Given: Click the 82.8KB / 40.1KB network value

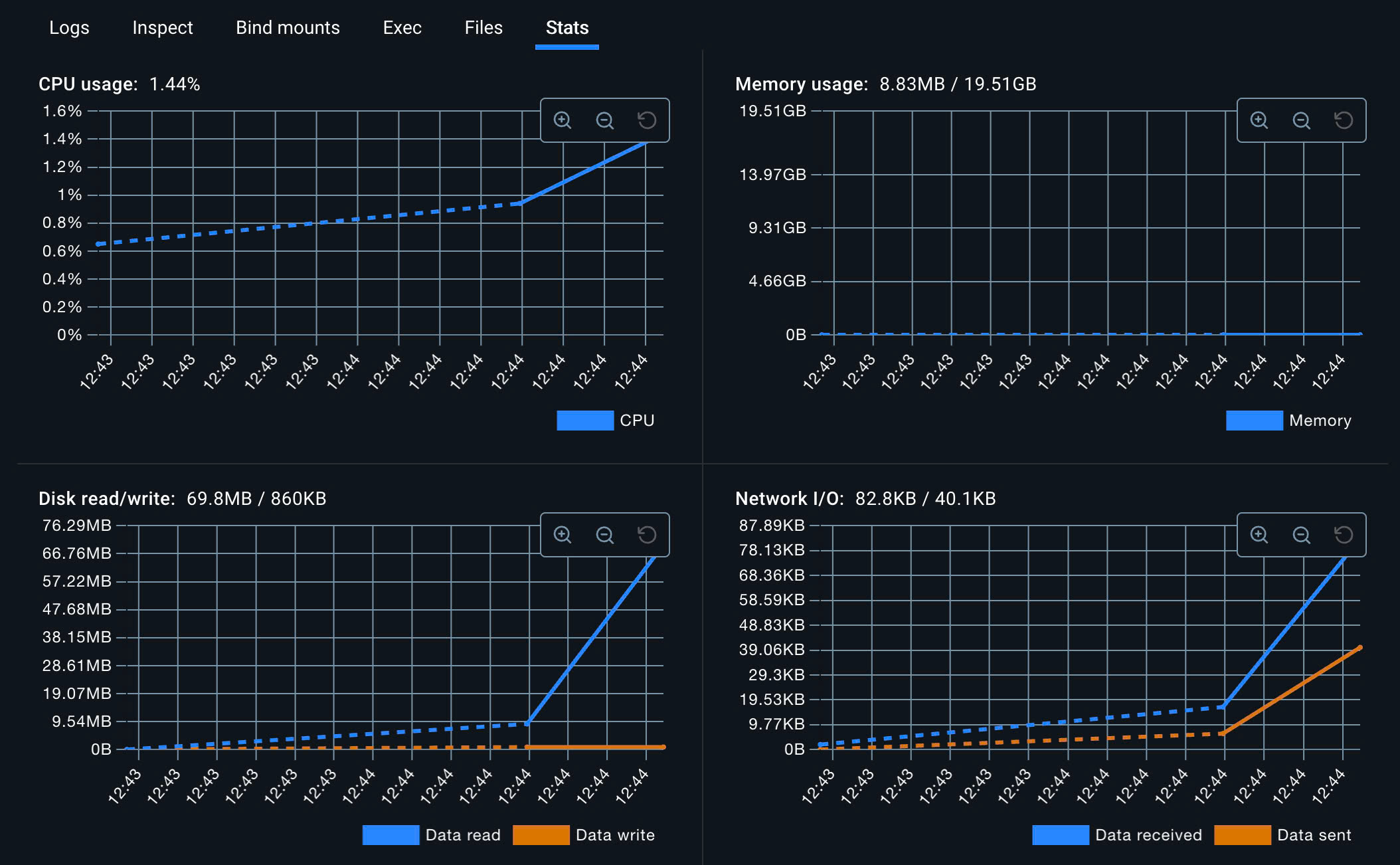Looking at the screenshot, I should (x=925, y=499).
